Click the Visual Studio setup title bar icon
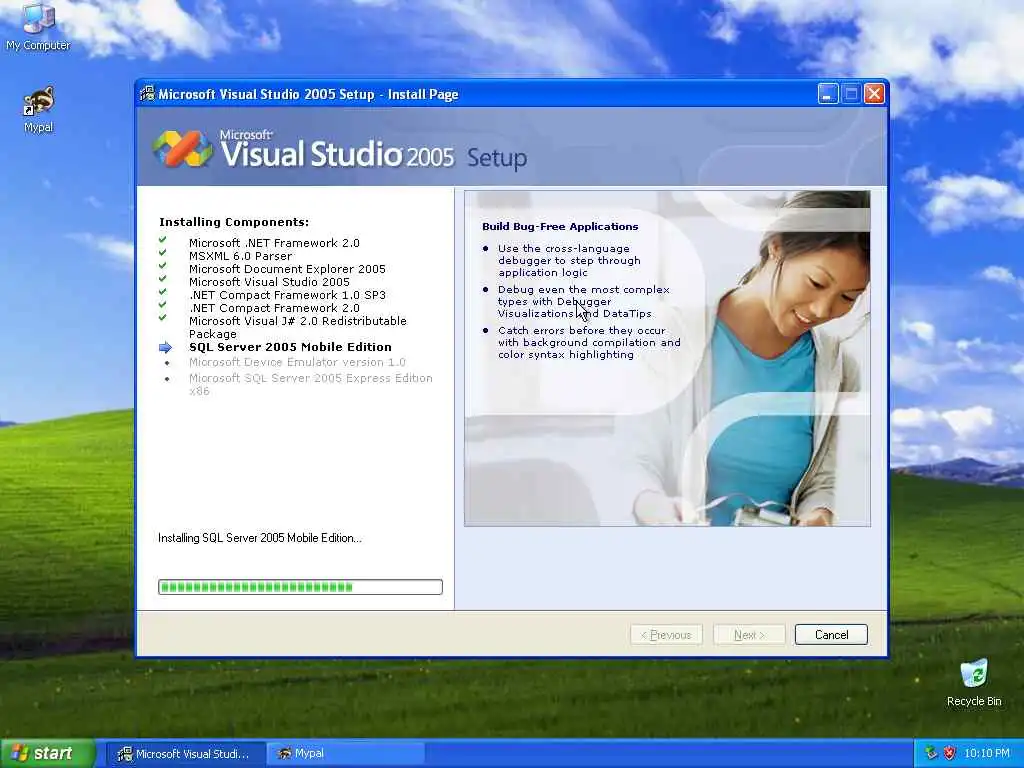 (148, 94)
